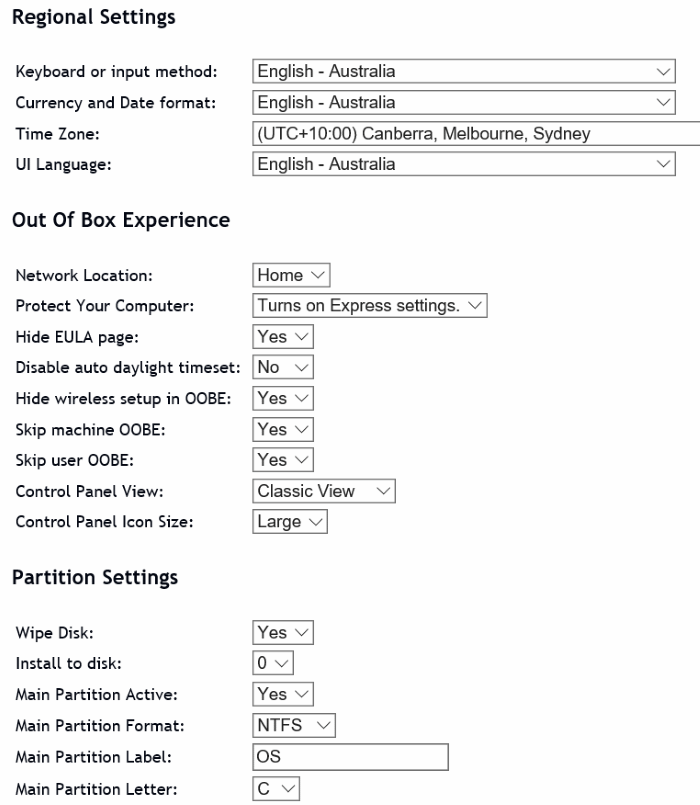Open Hide wireless setup in OOBE dropdown

pos(283,398)
